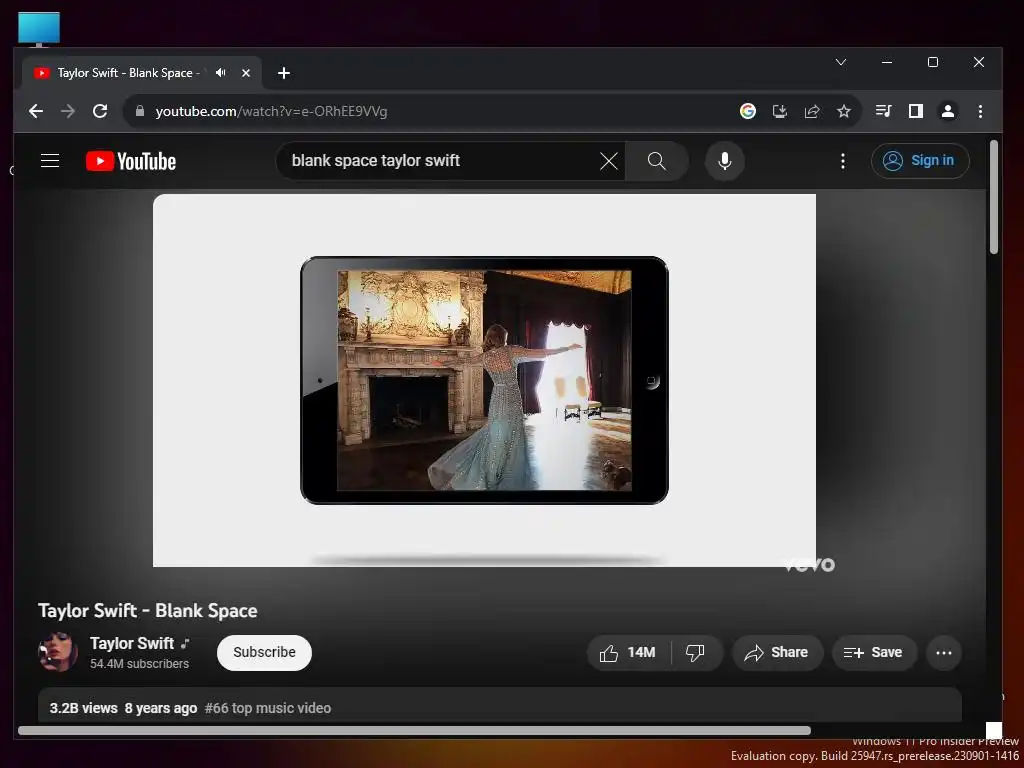Reload the YouTube page
The height and width of the screenshot is (768, 1024).
tap(100, 111)
